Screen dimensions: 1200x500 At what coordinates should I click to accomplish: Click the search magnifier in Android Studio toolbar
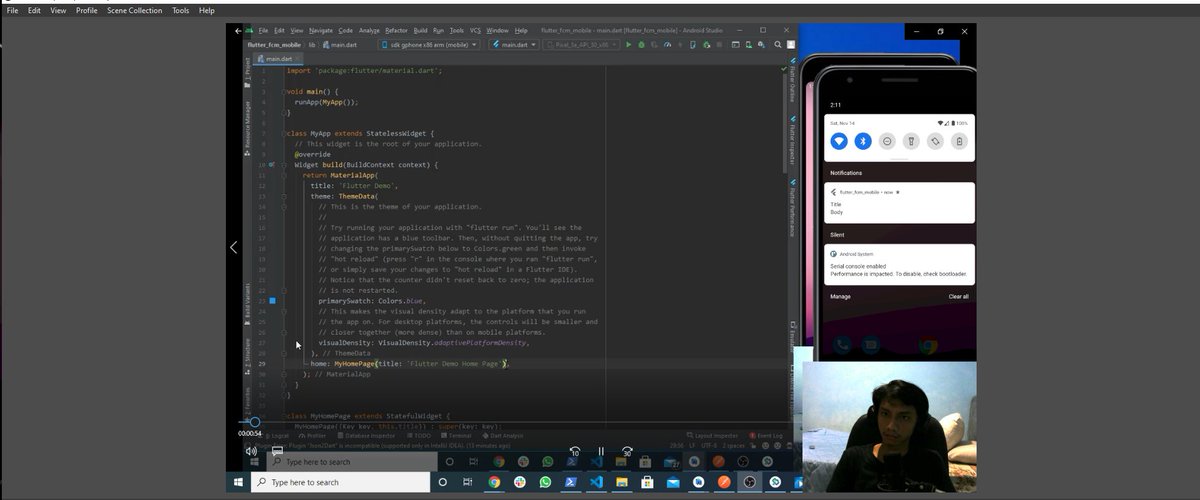[777, 45]
